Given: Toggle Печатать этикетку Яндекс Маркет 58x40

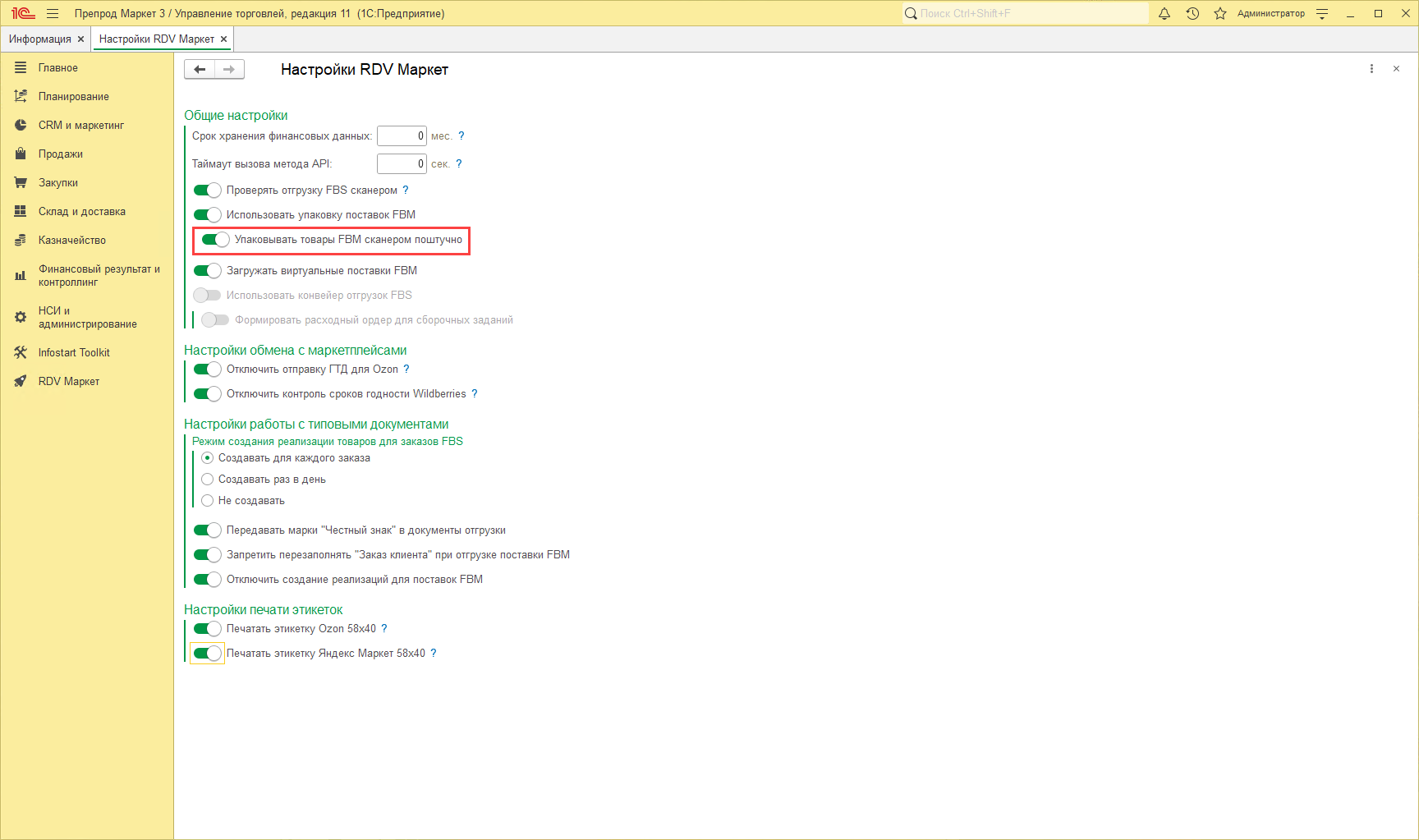Looking at the screenshot, I should pos(207,653).
